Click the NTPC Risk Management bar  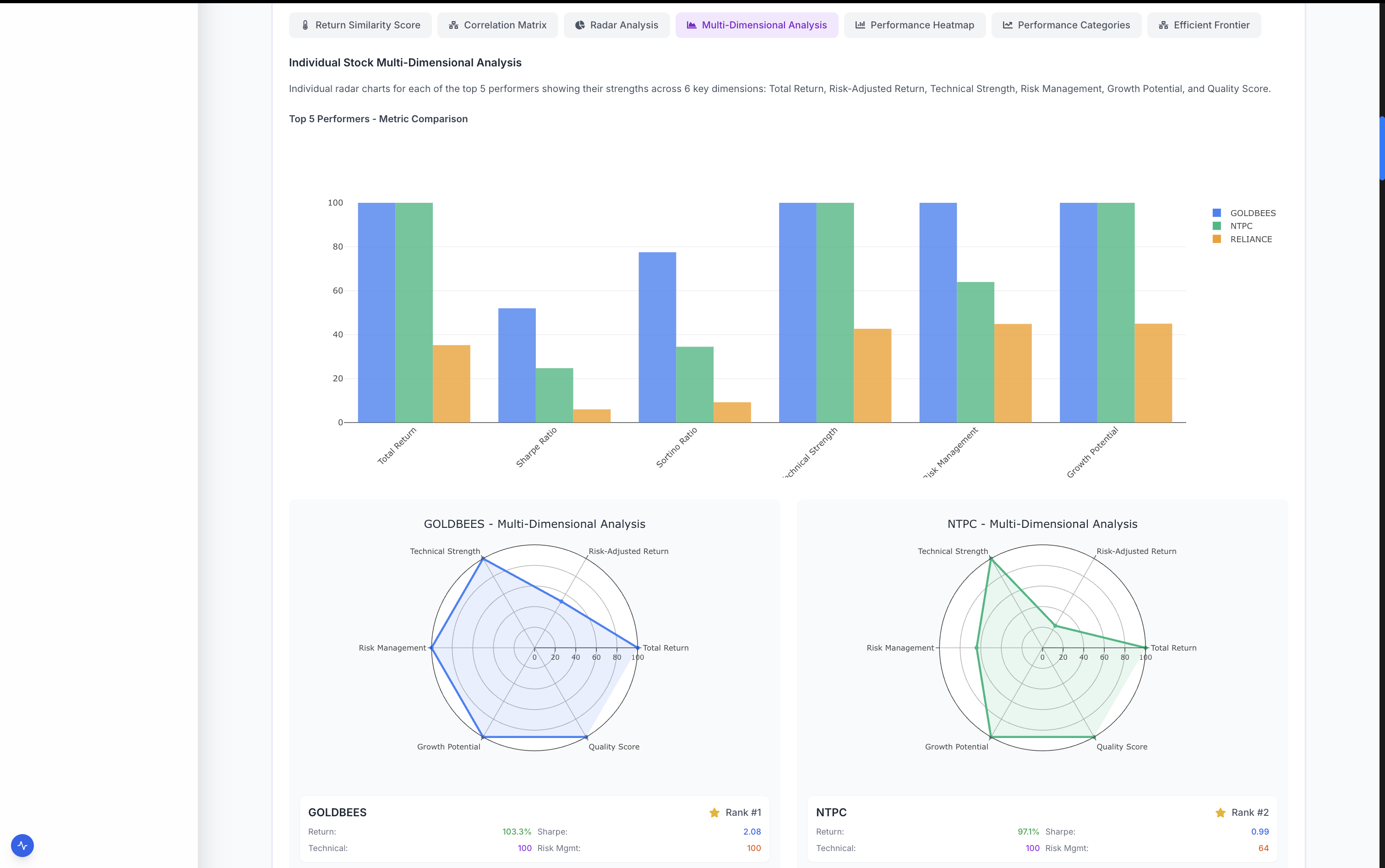[976, 352]
